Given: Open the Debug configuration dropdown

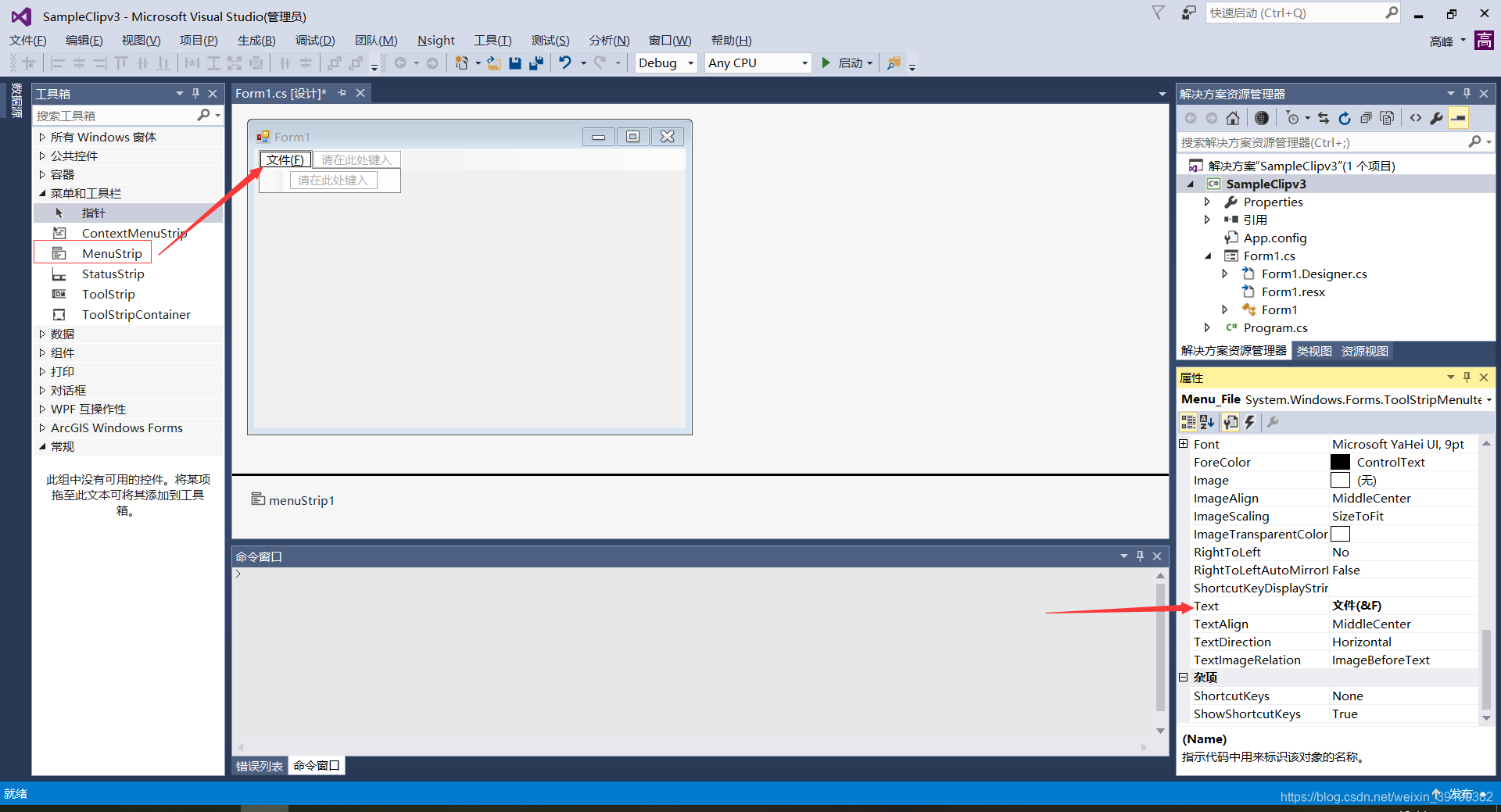Looking at the screenshot, I should [690, 63].
